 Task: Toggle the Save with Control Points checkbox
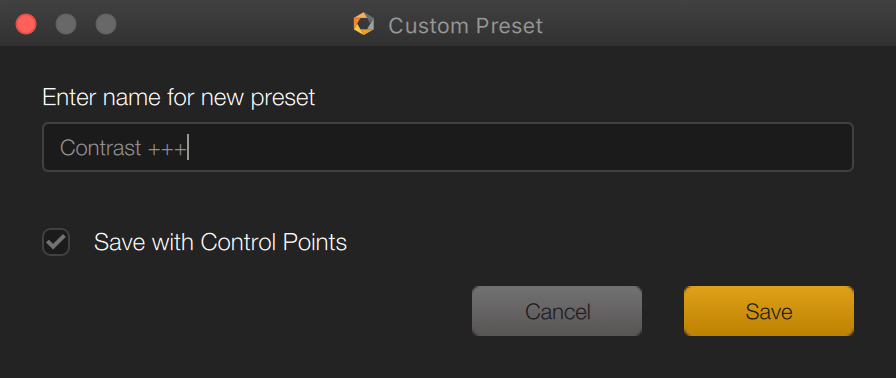point(56,242)
